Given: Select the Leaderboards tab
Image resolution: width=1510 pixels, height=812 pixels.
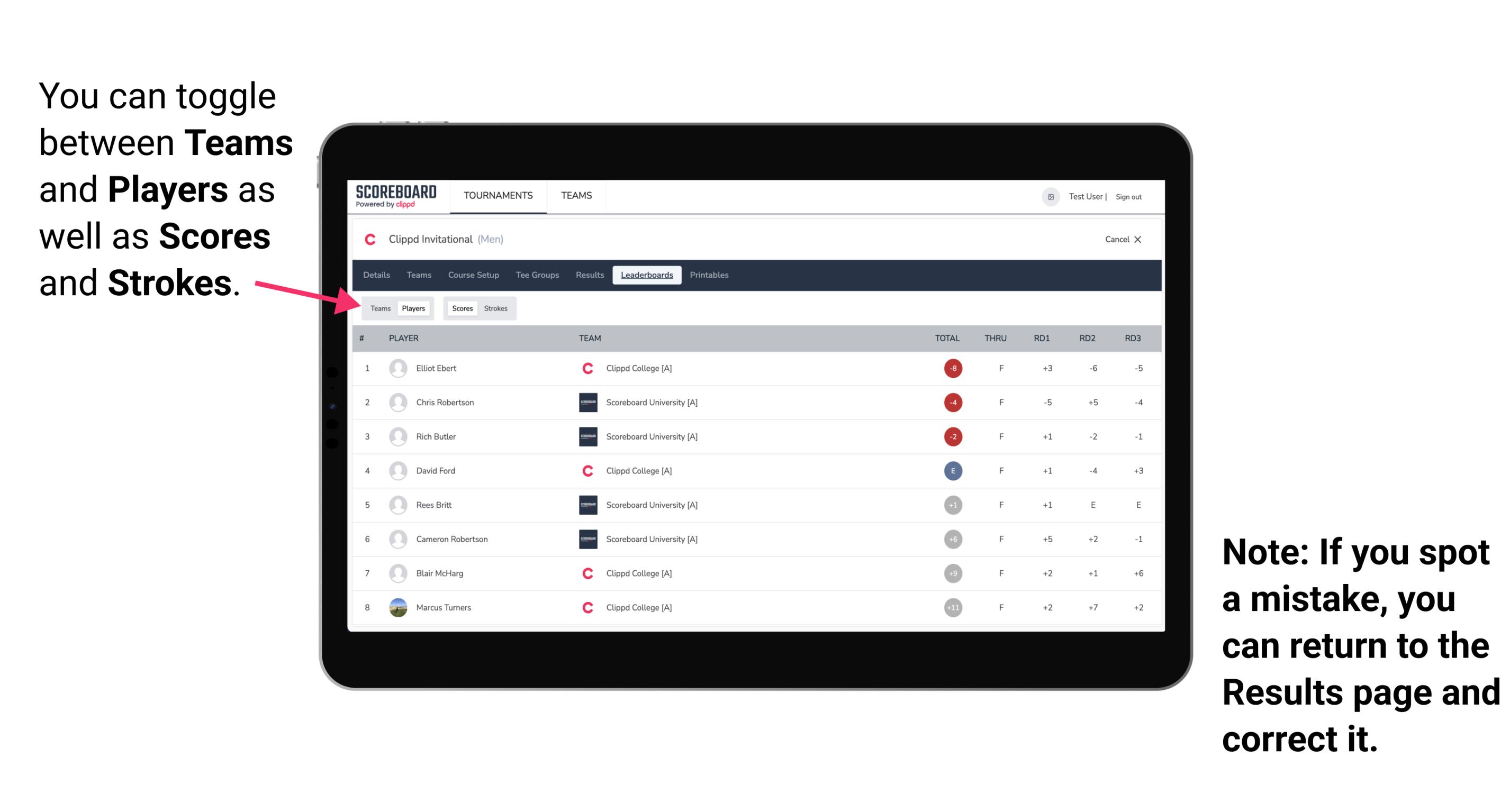Looking at the screenshot, I should point(647,275).
